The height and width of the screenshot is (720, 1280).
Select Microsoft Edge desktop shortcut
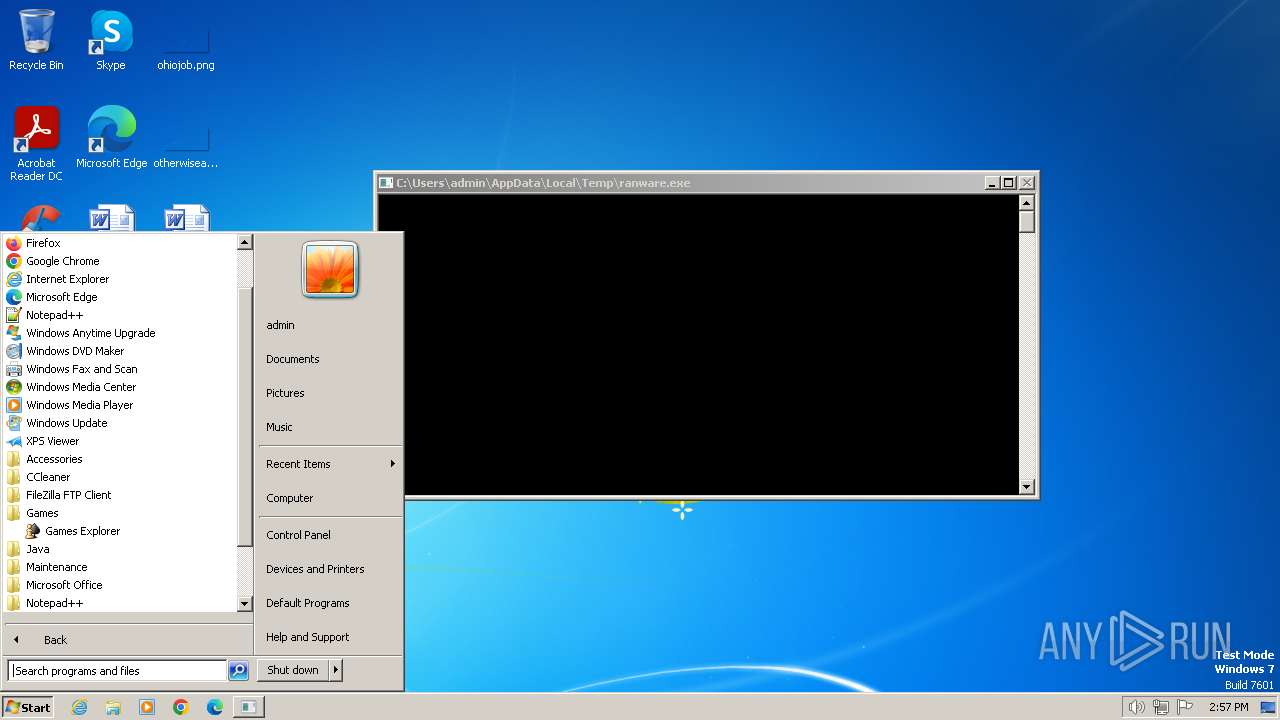point(111,137)
